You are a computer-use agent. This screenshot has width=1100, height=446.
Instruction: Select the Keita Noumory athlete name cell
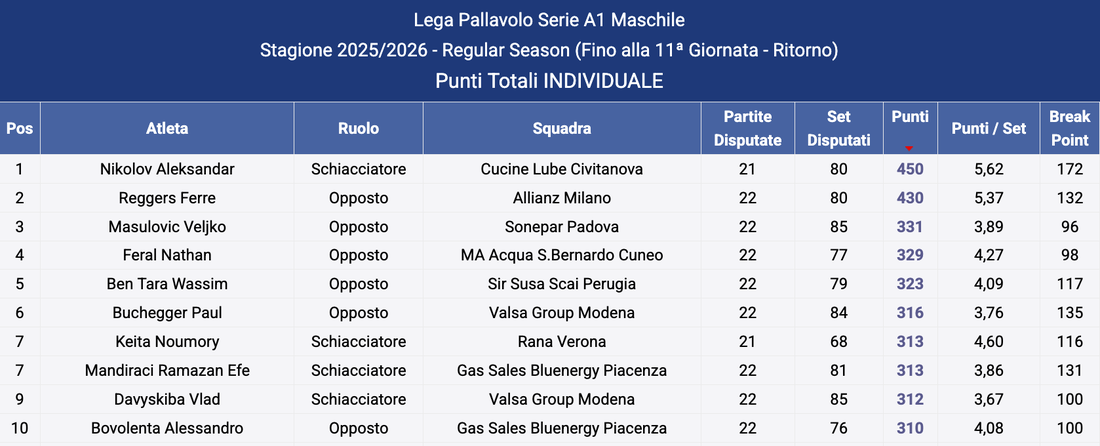tap(167, 342)
